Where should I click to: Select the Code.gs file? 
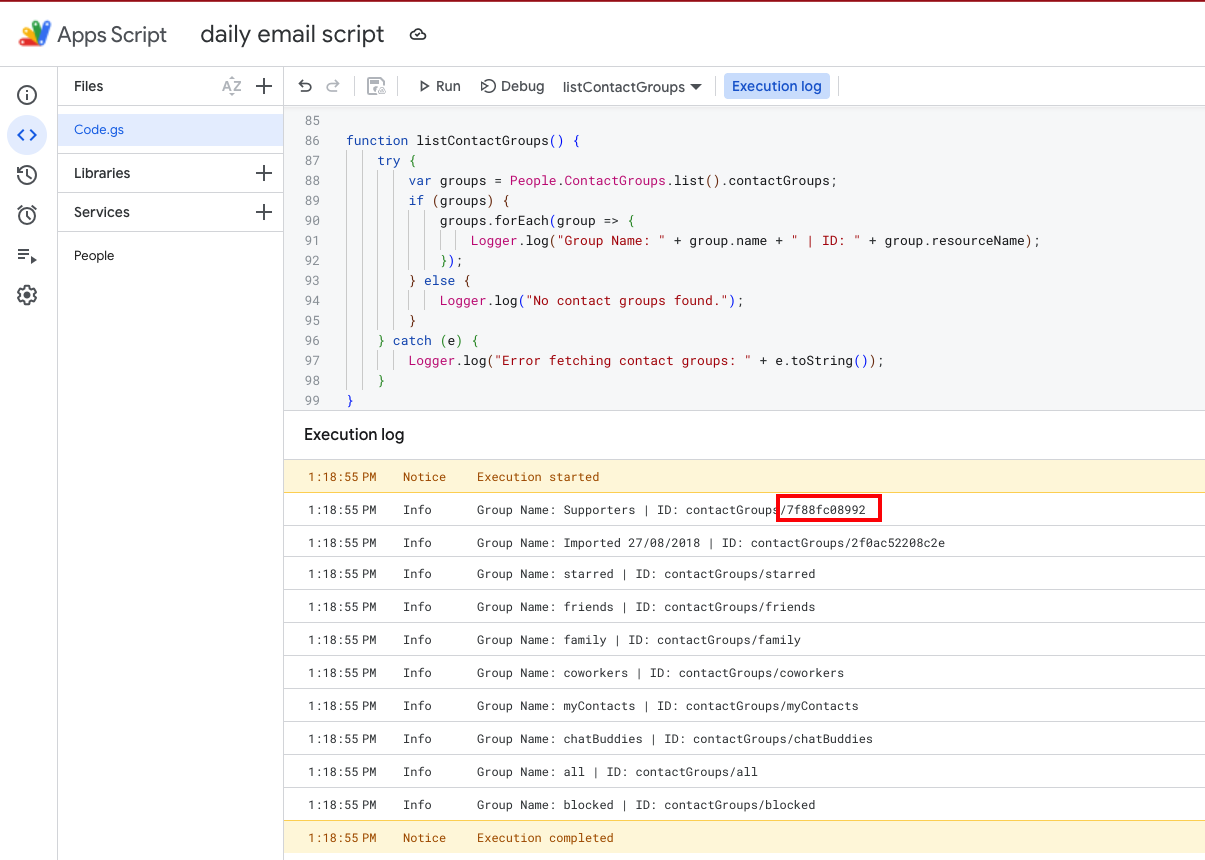pyautogui.click(x=98, y=129)
